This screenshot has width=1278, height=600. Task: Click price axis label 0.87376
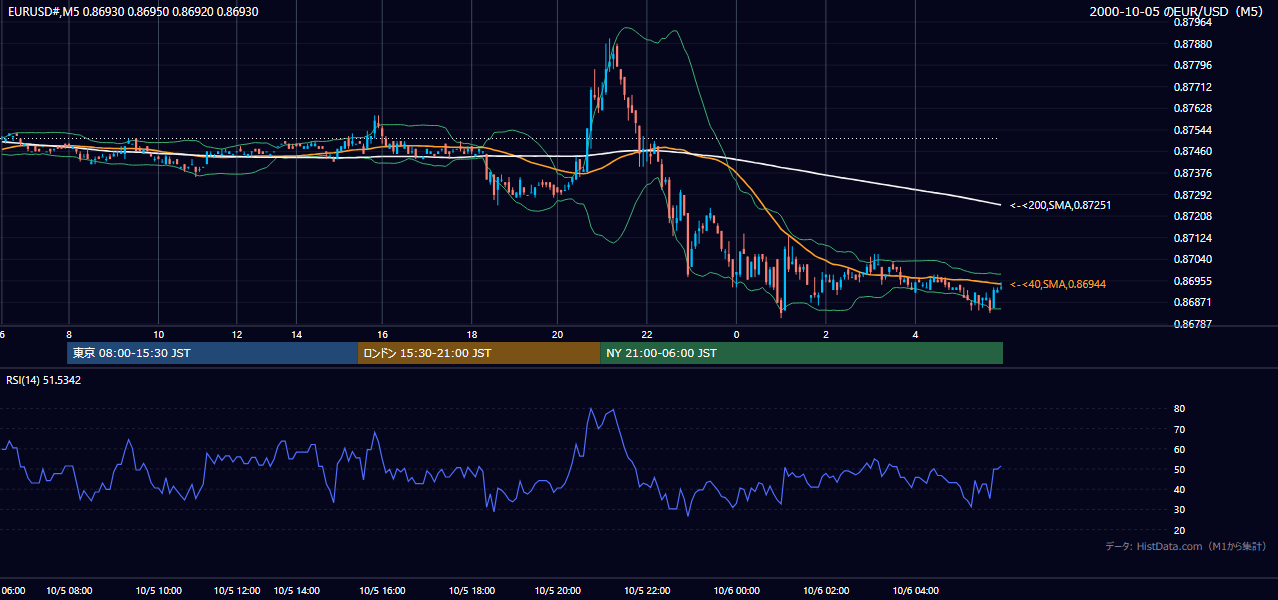[x=1192, y=173]
